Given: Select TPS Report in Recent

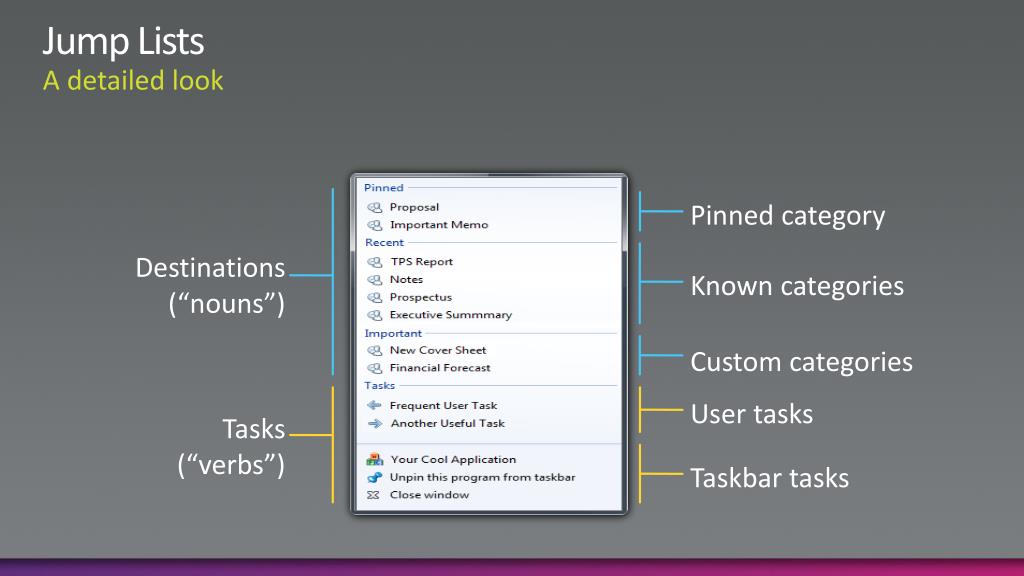Looking at the screenshot, I should pos(421,261).
